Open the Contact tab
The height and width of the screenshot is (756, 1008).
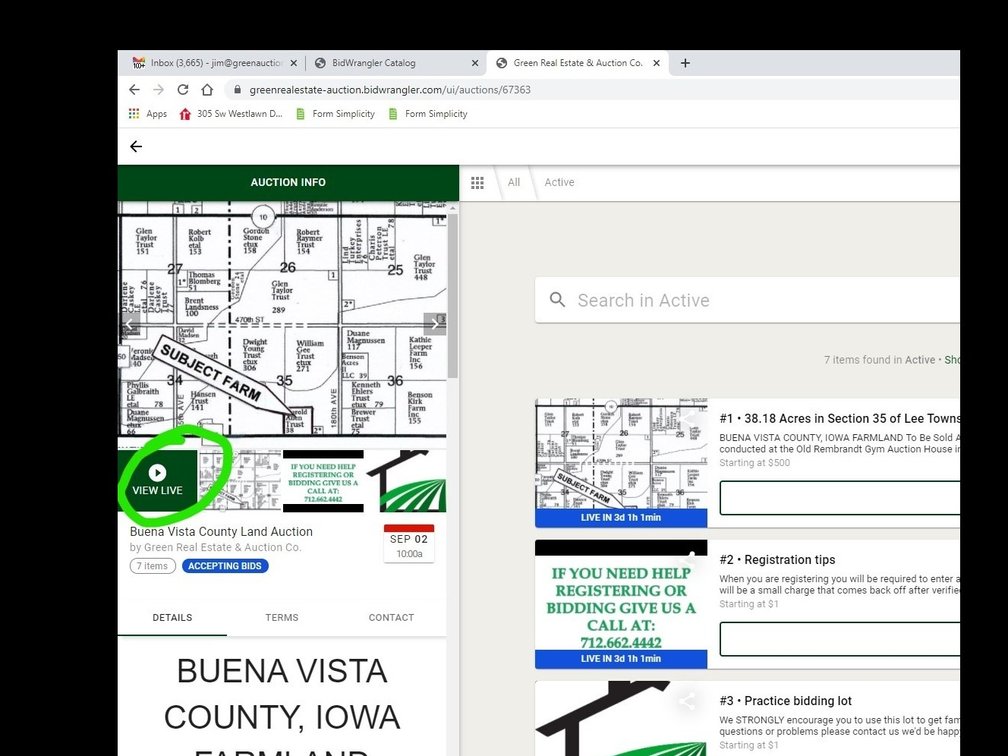tap(391, 618)
